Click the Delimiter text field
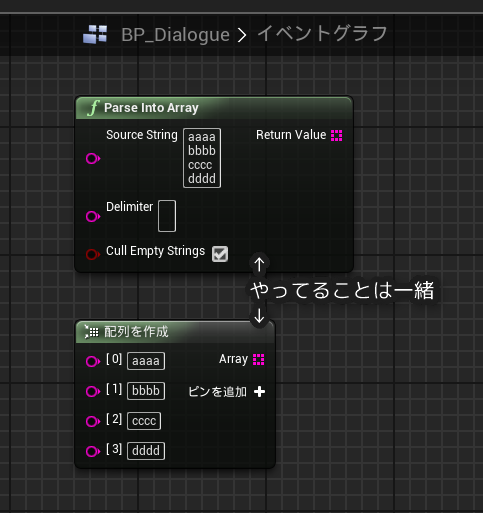The width and height of the screenshot is (483, 513). [167, 216]
